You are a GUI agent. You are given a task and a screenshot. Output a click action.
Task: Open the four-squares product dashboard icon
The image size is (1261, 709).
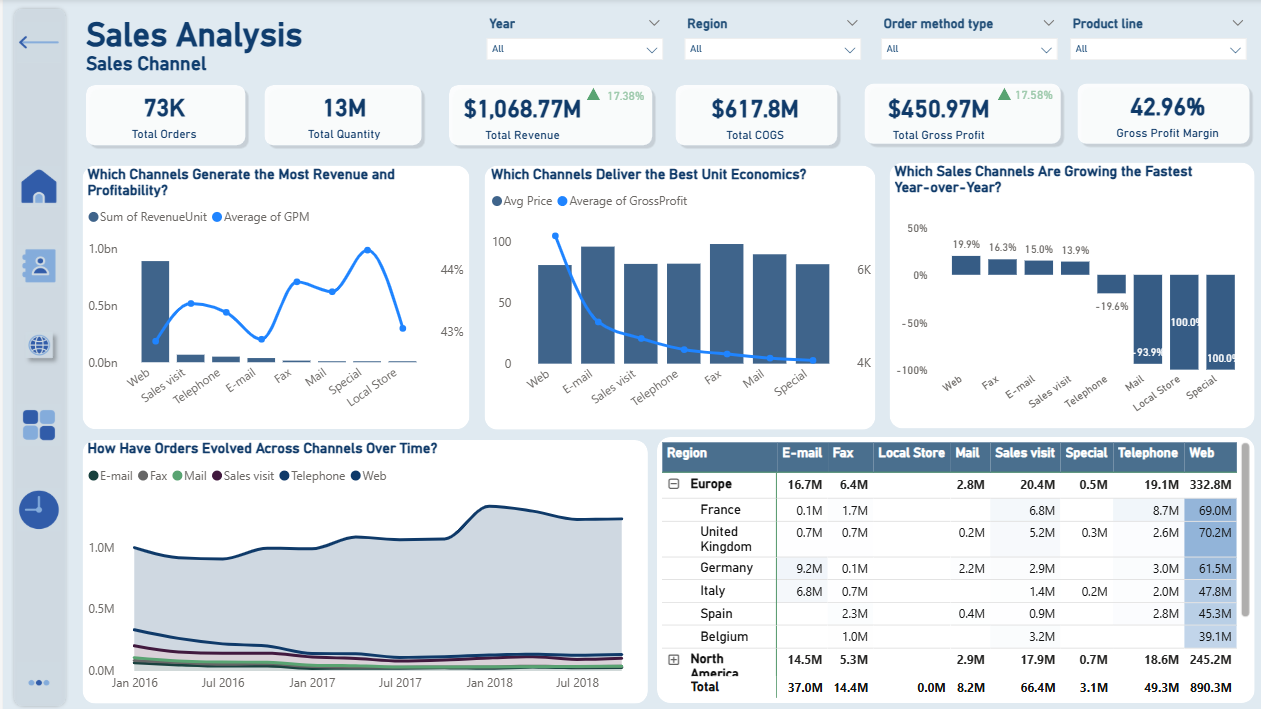(x=39, y=425)
